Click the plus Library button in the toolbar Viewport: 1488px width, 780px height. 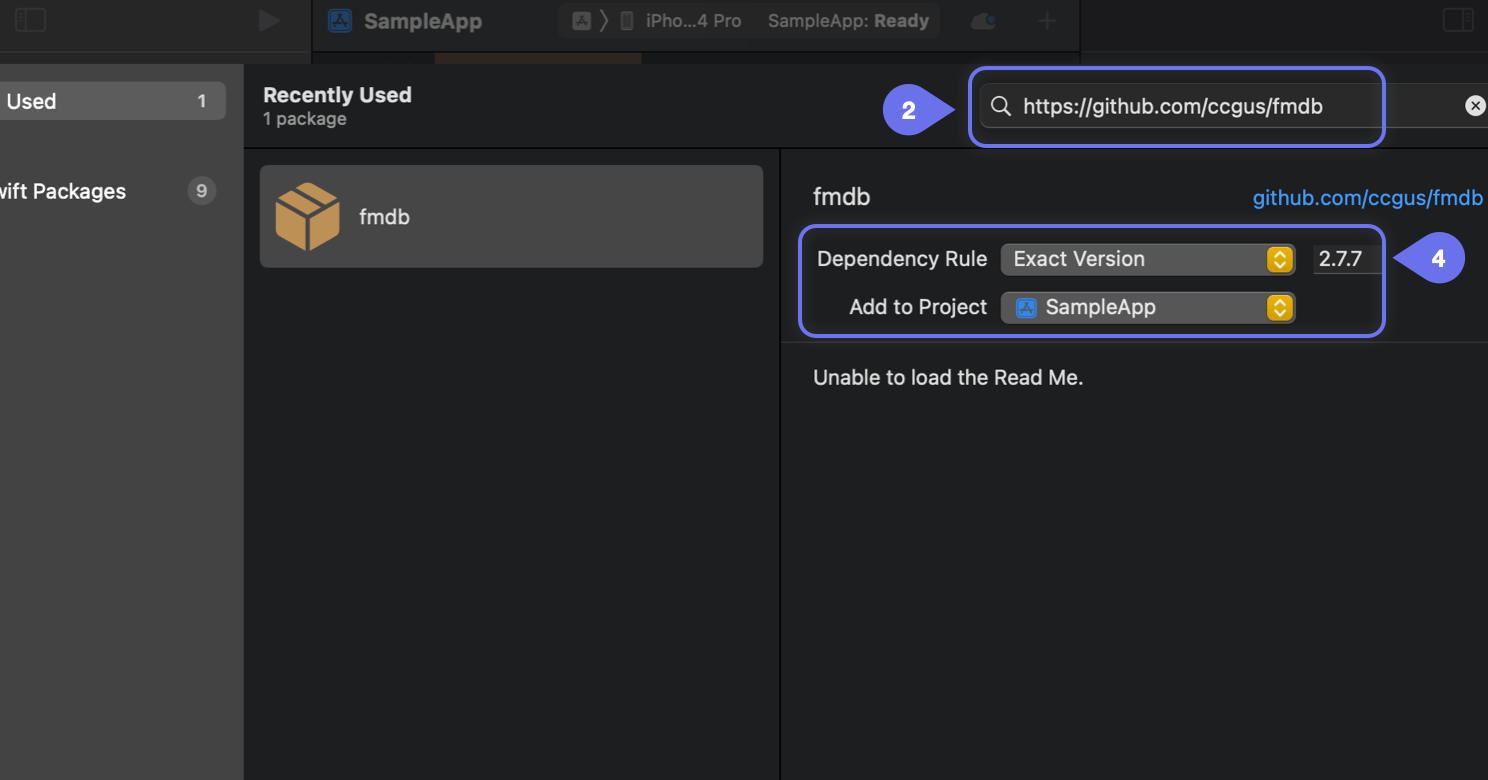[x=1047, y=21]
